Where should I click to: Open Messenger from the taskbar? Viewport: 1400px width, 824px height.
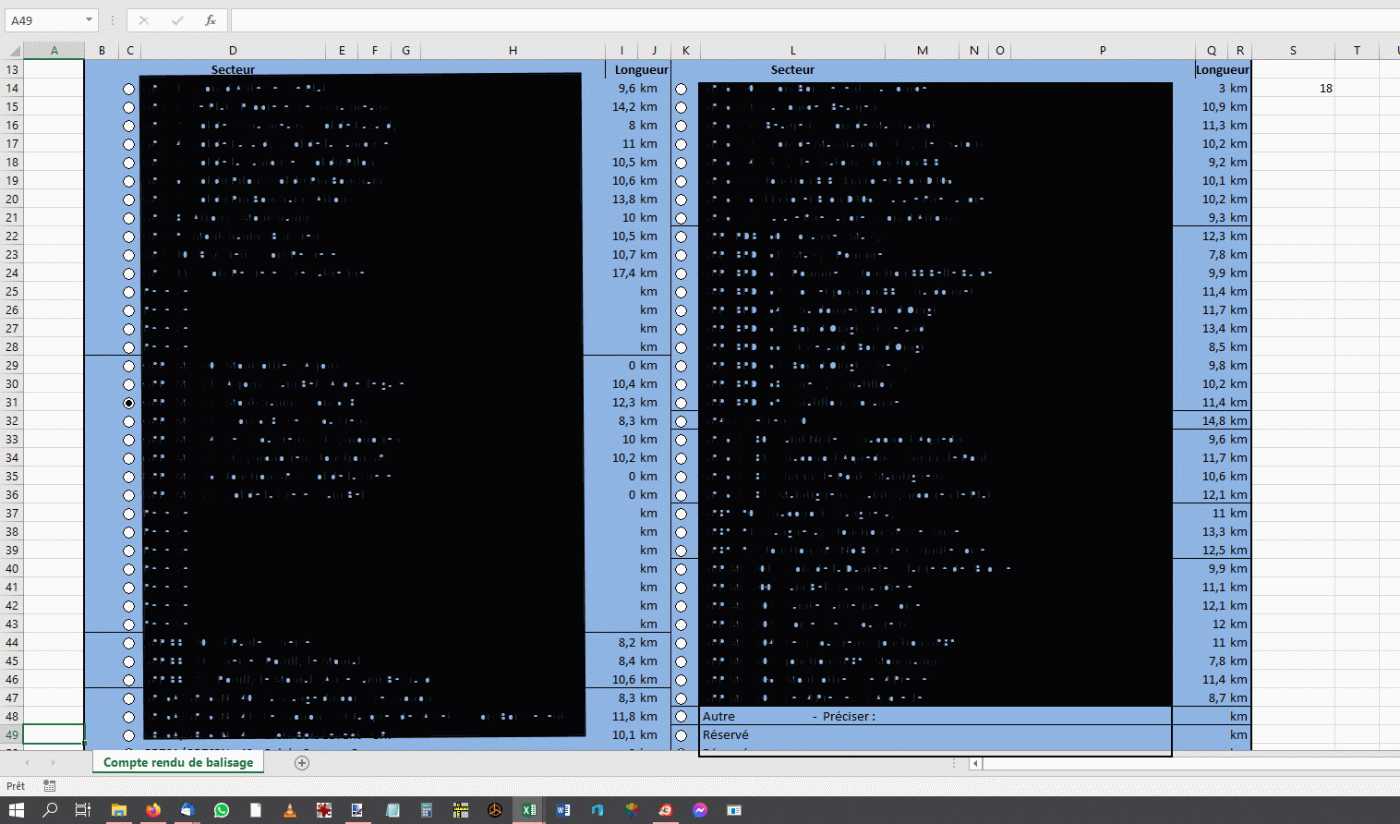coord(700,810)
